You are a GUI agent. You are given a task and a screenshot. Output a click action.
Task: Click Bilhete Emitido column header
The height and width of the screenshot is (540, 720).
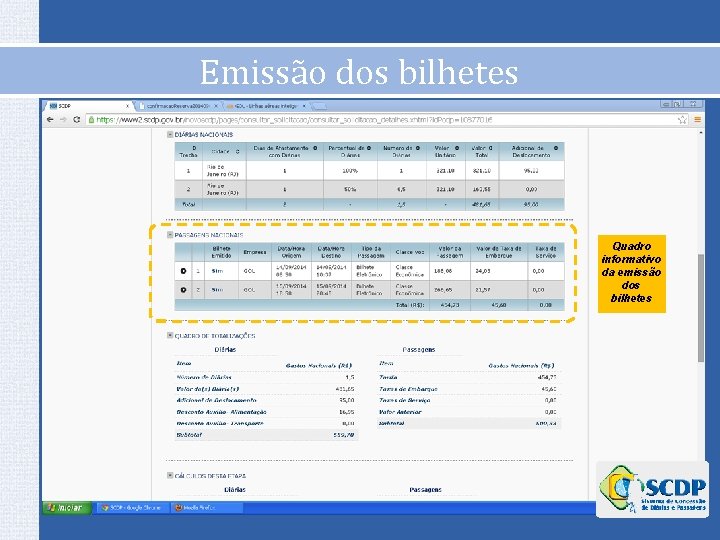pos(221,252)
